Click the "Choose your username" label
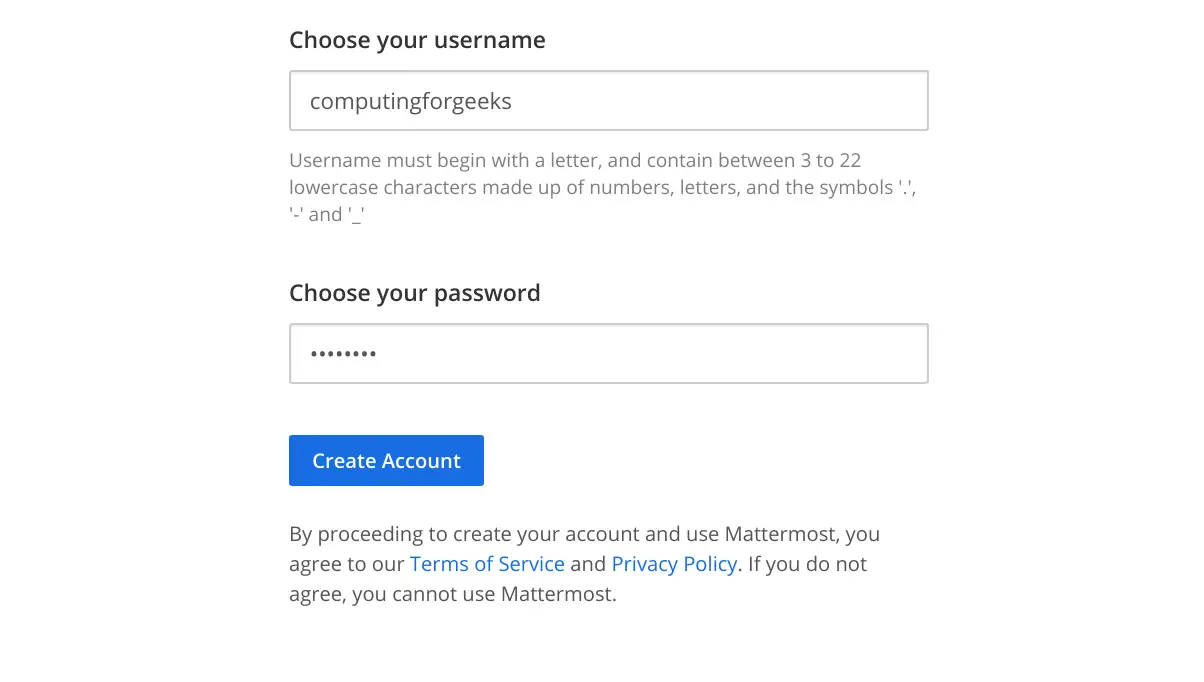The width and height of the screenshot is (1204, 682). [x=417, y=41]
